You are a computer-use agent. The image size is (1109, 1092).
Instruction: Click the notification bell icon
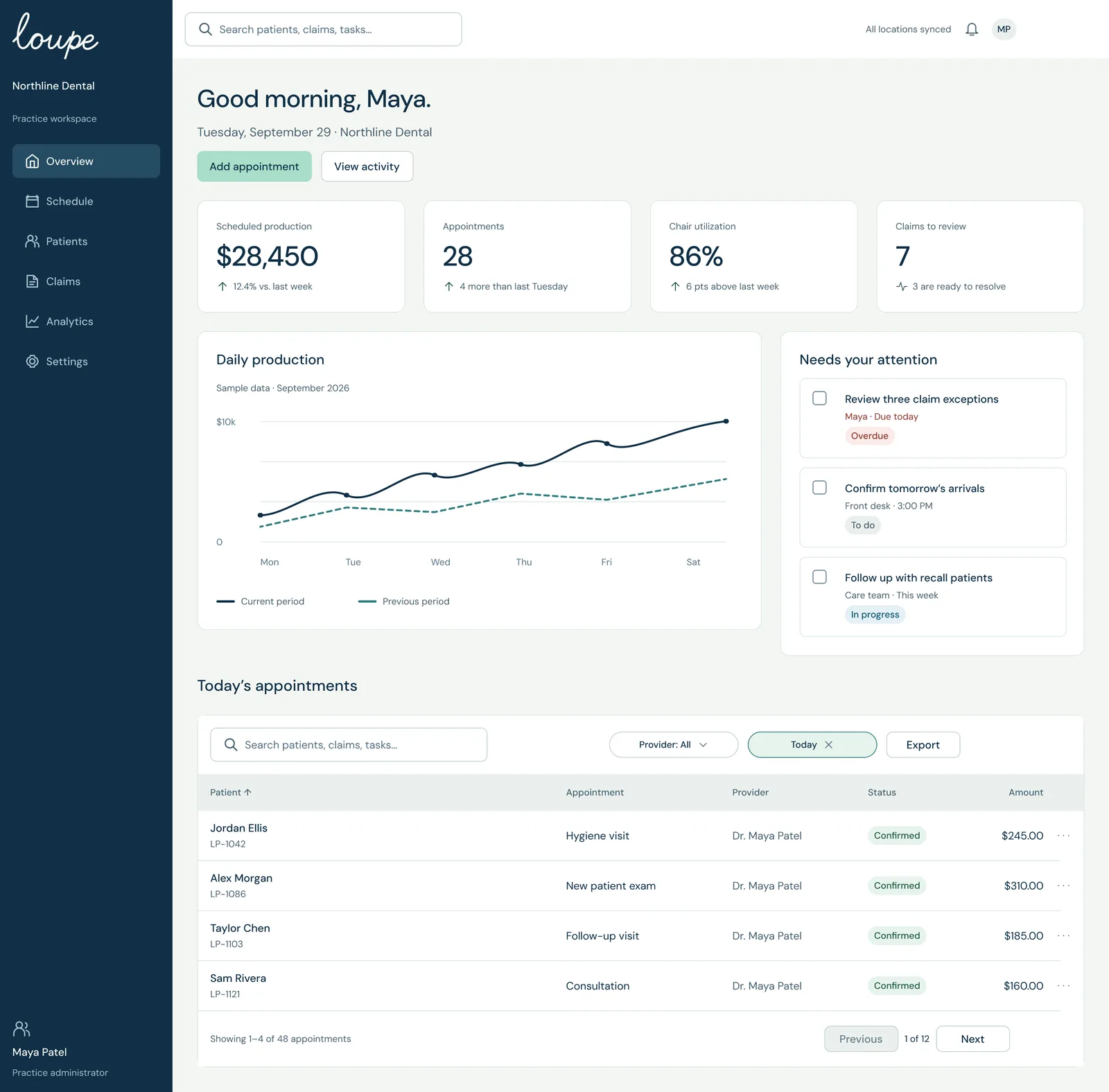[972, 29]
